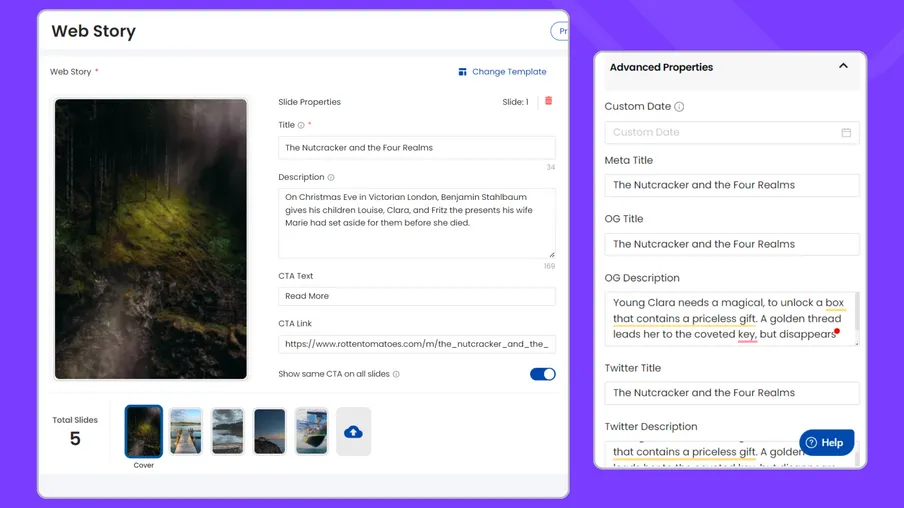Screen dimensions: 904x508
Task: Click the Change Template link
Action: tap(509, 72)
